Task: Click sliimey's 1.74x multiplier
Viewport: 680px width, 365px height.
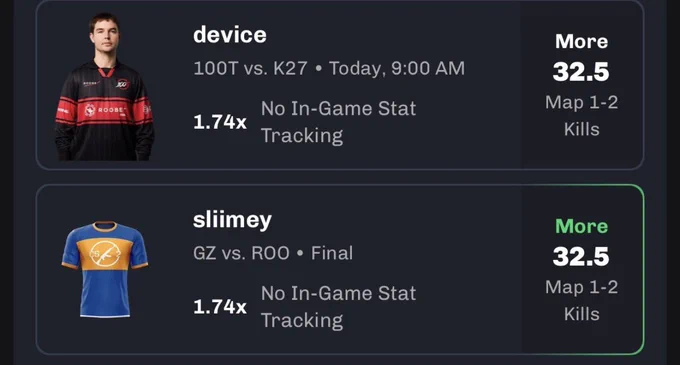Action: click(x=220, y=307)
